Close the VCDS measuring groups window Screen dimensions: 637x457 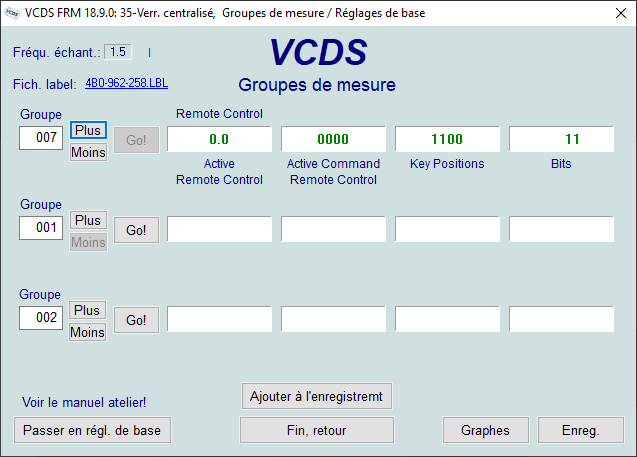620,13
